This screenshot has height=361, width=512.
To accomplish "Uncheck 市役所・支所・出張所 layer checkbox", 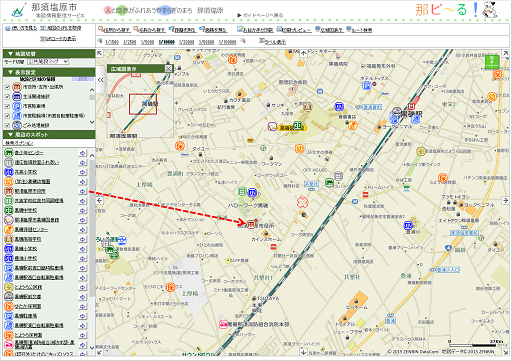I will 7,87.
